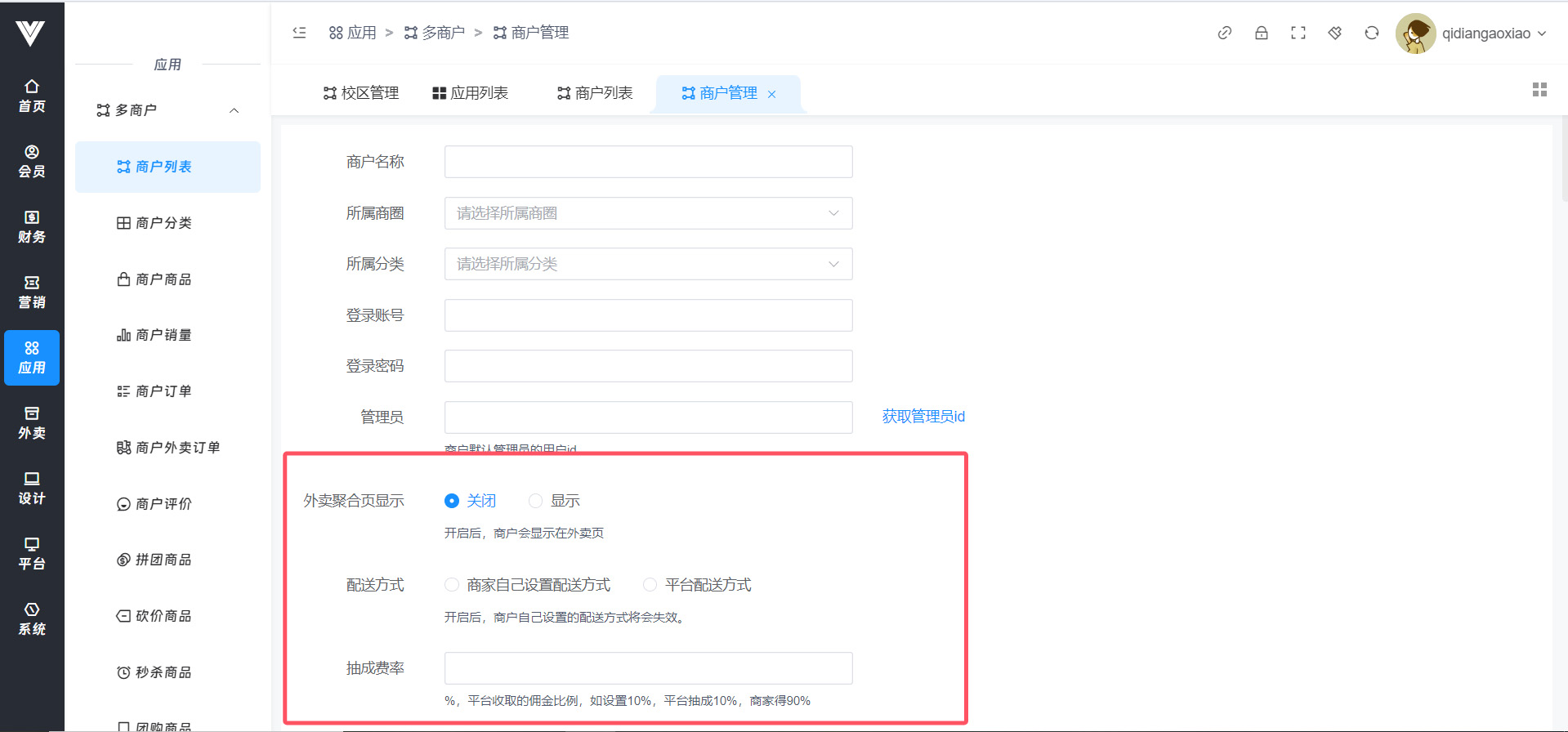Switch to the 应用列表 tab

coord(471,93)
